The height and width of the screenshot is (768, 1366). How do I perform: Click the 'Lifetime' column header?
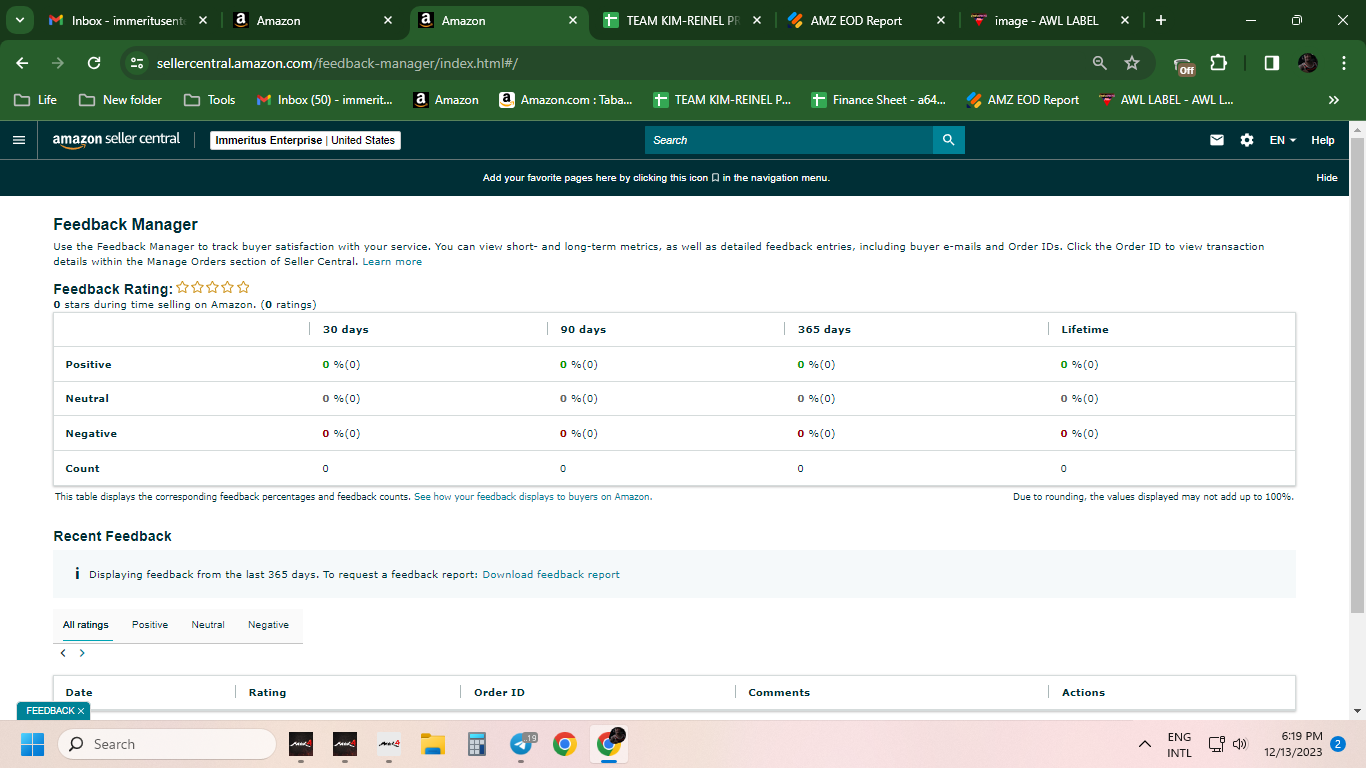coord(1085,329)
